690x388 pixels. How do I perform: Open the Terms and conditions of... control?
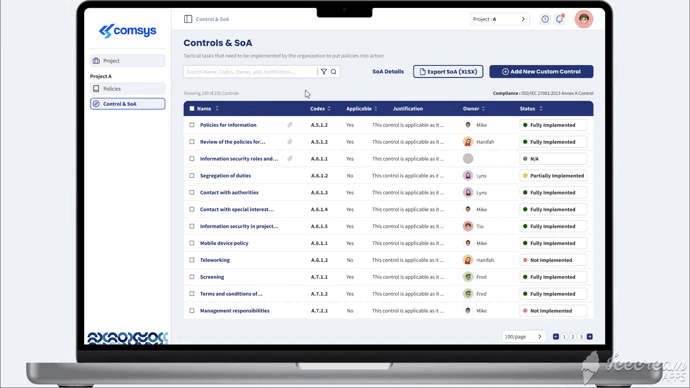(231, 294)
